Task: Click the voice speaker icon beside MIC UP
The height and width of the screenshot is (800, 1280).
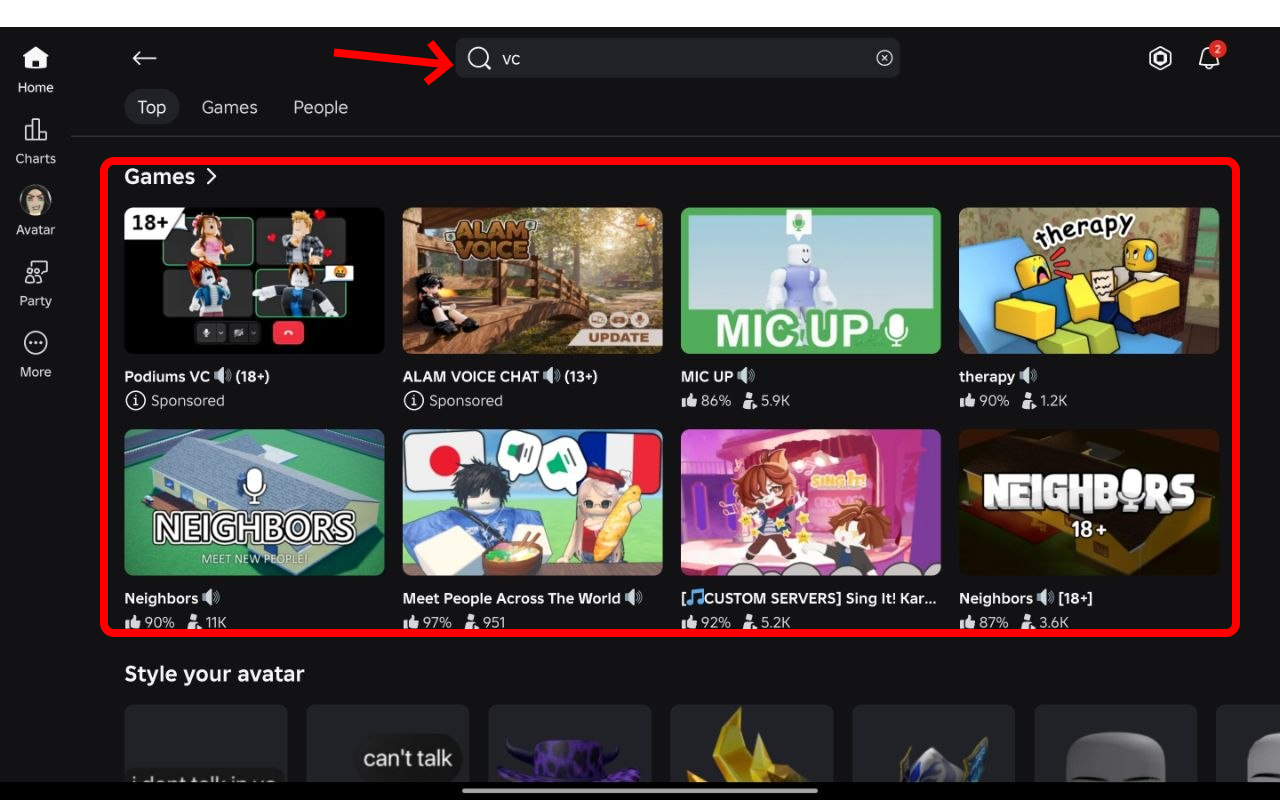Action: (x=746, y=376)
